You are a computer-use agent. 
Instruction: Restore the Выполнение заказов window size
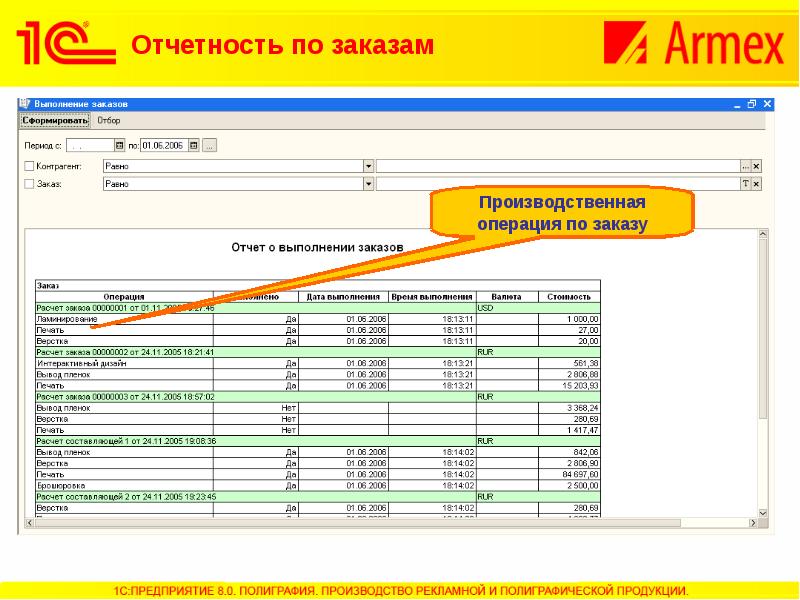[751, 104]
